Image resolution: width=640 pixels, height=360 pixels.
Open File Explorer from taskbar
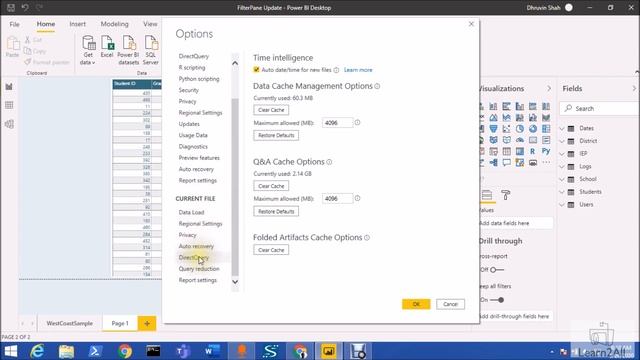tap(66, 351)
